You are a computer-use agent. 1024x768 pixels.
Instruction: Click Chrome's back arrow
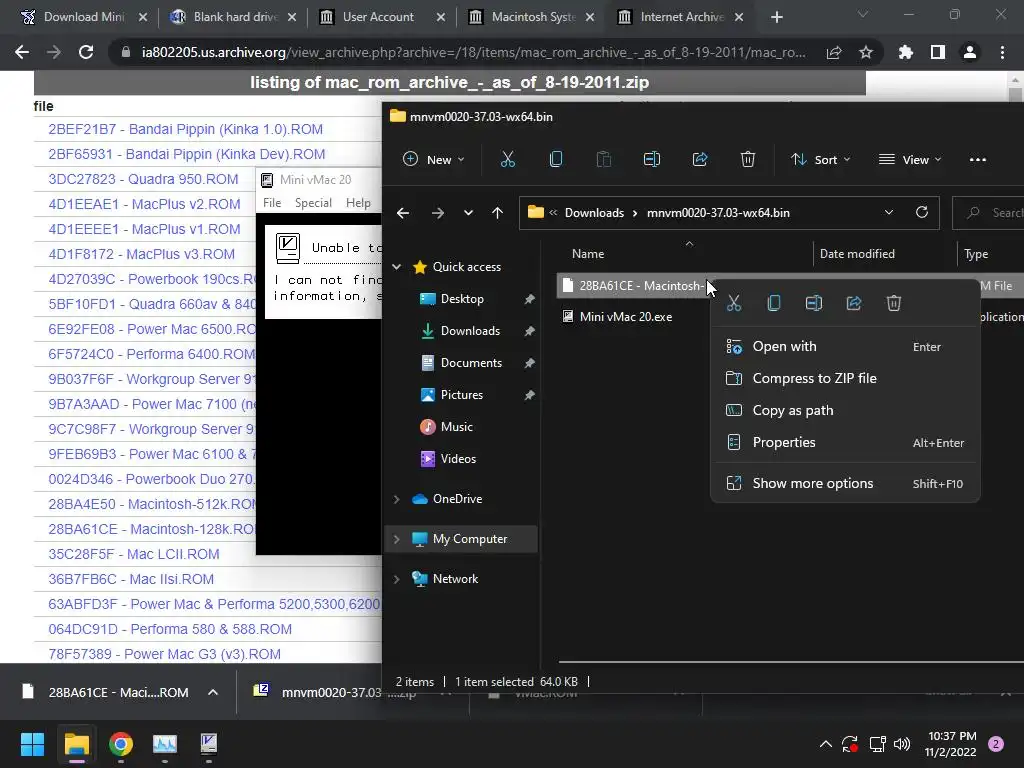(x=22, y=52)
